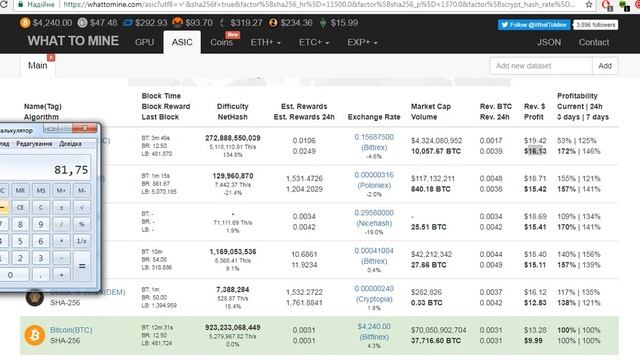The height and width of the screenshot is (360, 640).
Task: Click the Zcash icon beside $234.36
Action: tap(273, 23)
